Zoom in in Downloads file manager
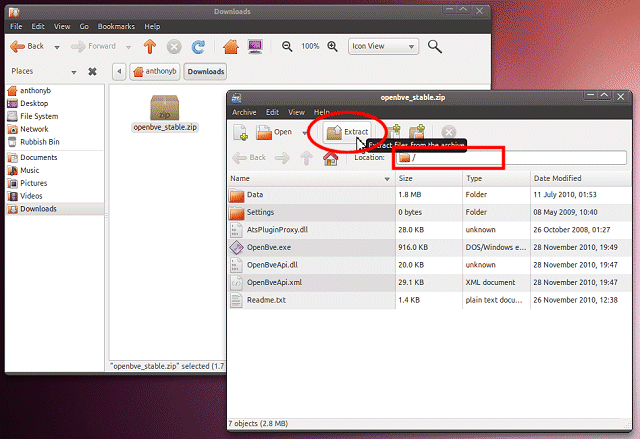The image size is (640, 439). click(x=333, y=47)
